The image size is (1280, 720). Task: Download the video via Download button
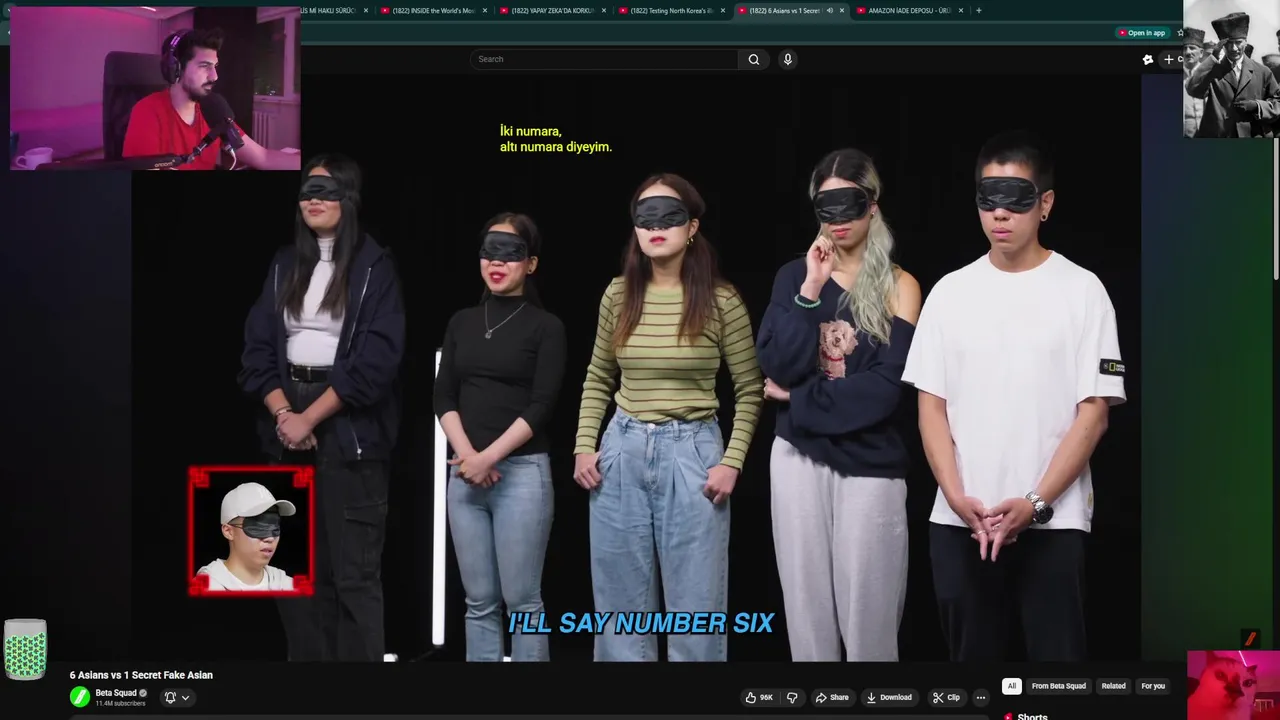(889, 697)
